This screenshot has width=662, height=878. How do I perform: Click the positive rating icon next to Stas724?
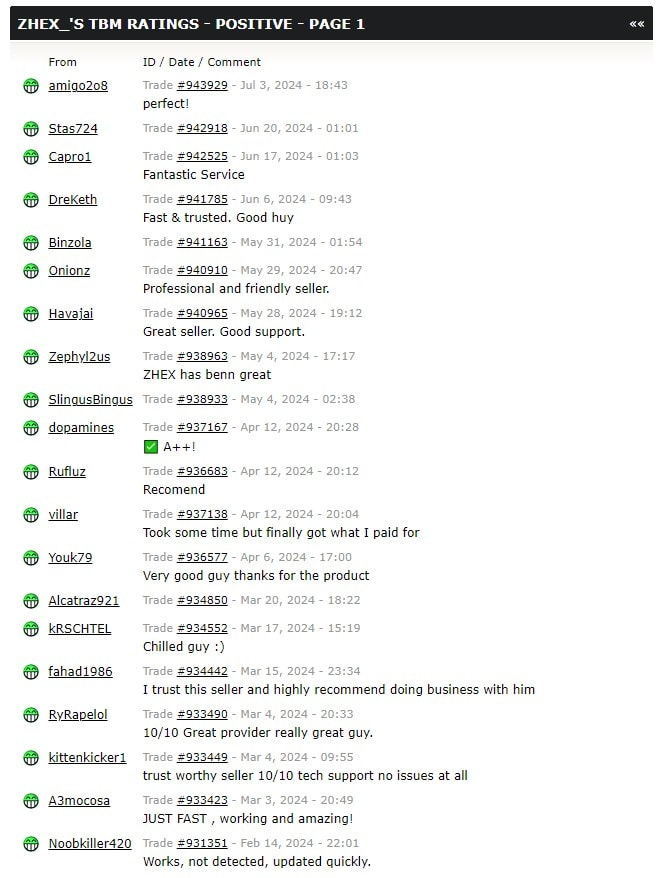point(31,129)
